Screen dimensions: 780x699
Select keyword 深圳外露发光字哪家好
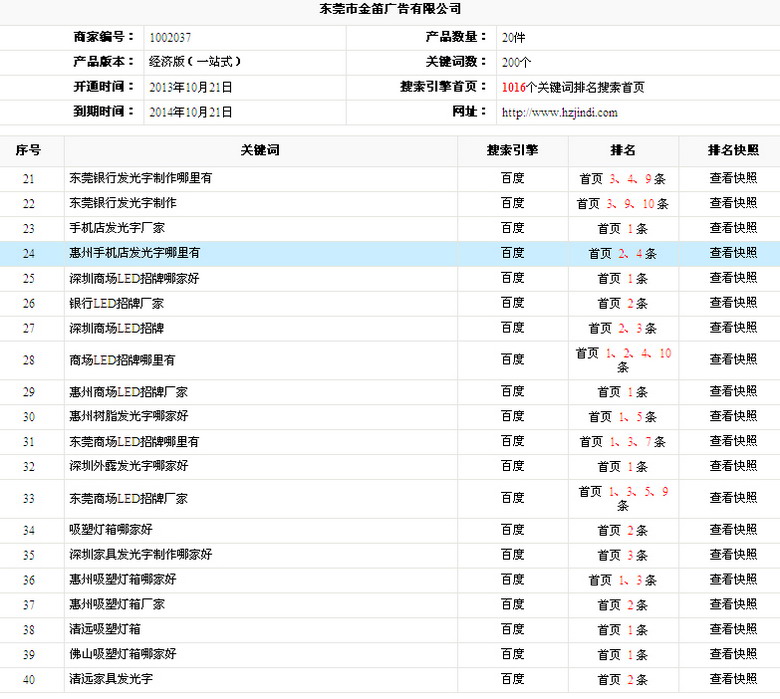pyautogui.click(x=129, y=466)
